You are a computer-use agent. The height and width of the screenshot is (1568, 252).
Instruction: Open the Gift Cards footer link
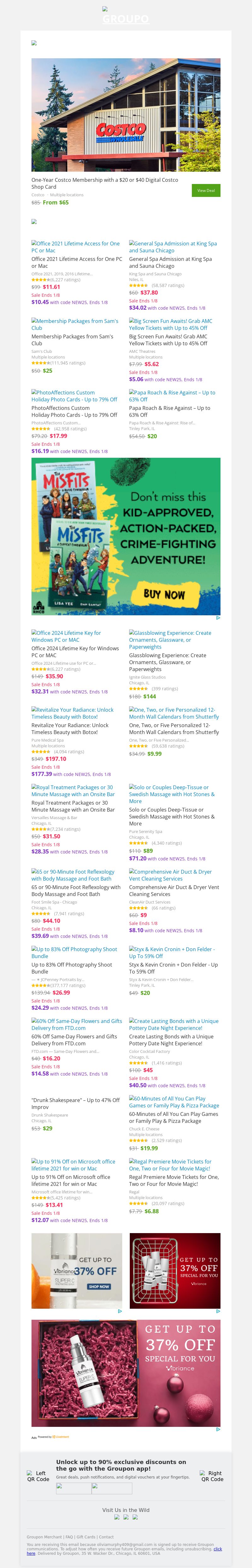click(x=86, y=1537)
